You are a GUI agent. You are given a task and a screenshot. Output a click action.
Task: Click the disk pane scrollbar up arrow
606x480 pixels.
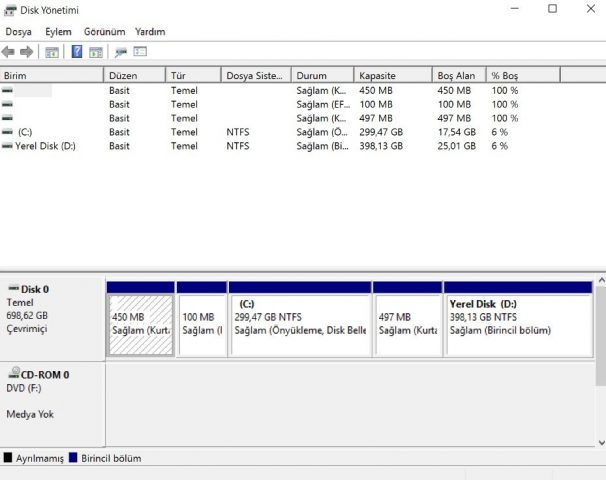[x=601, y=280]
